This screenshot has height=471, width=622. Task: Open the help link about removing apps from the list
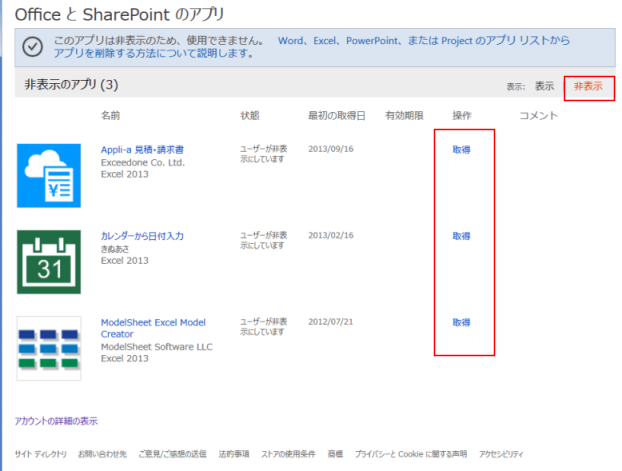(x=312, y=47)
